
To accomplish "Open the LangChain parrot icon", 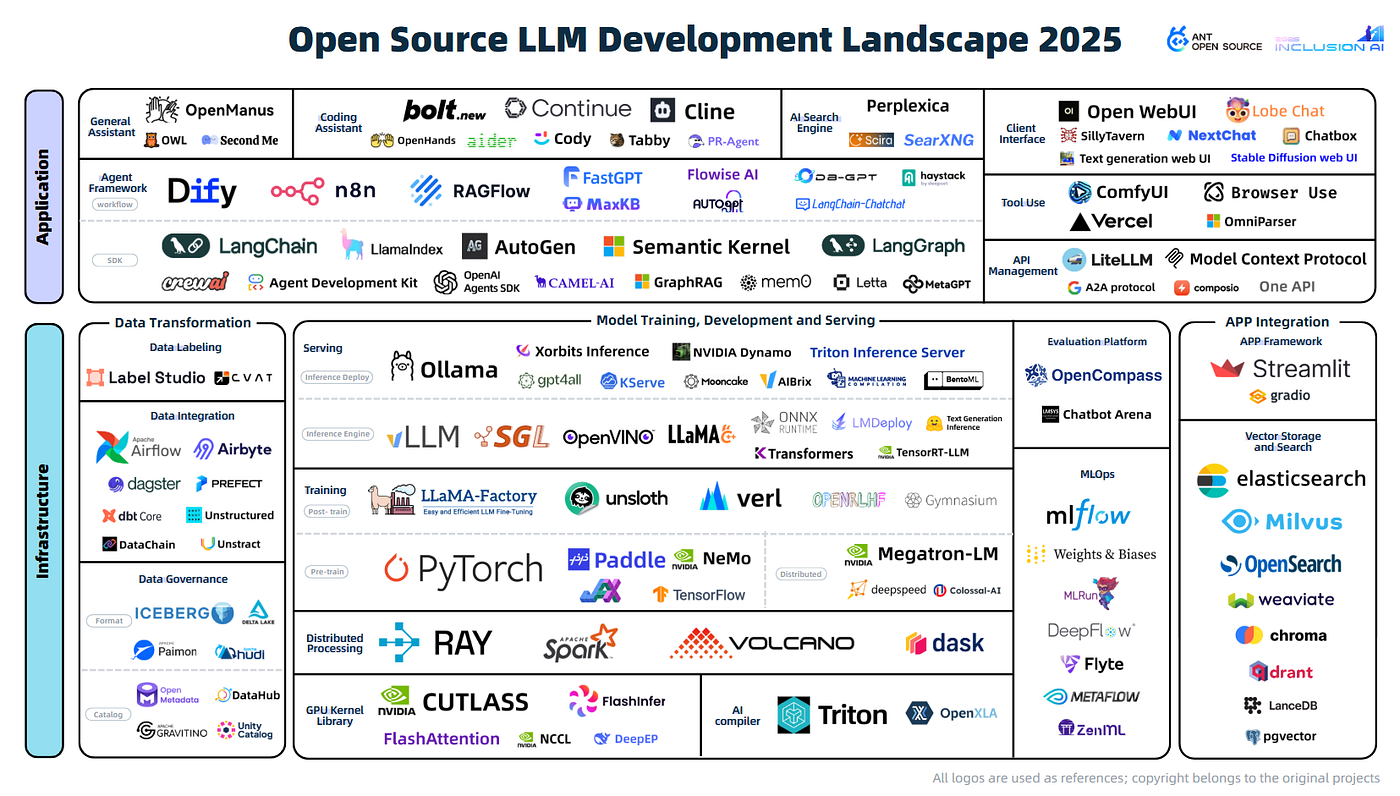I will pyautogui.click(x=178, y=245).
